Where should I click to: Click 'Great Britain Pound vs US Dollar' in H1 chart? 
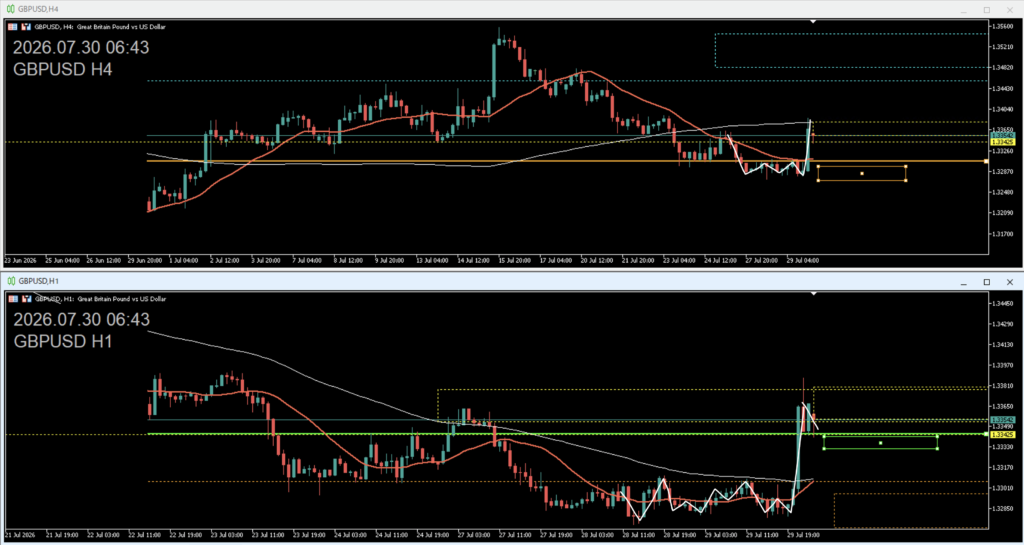click(121, 298)
